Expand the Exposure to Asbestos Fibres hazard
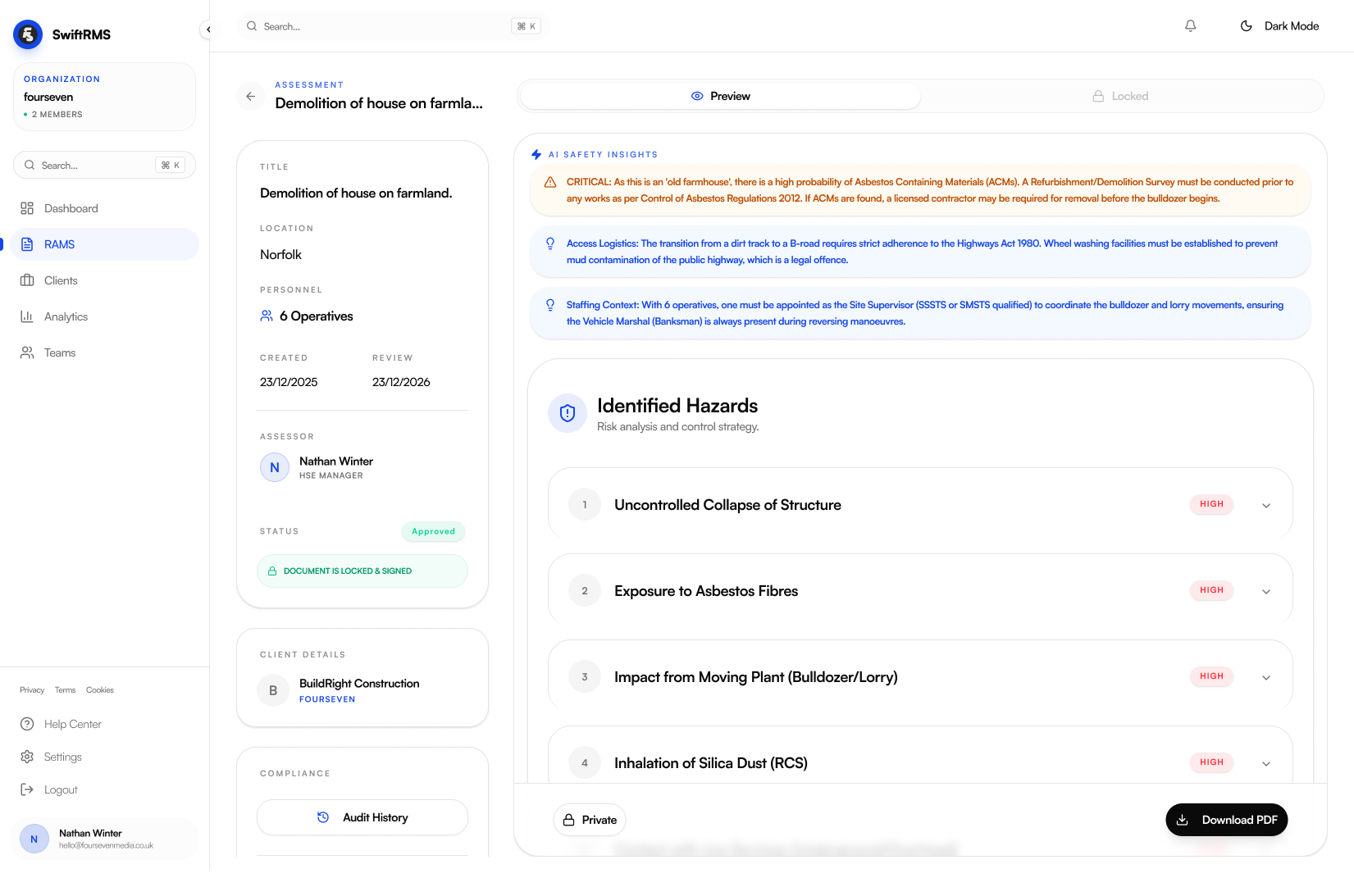1354x896 pixels. 1265,590
